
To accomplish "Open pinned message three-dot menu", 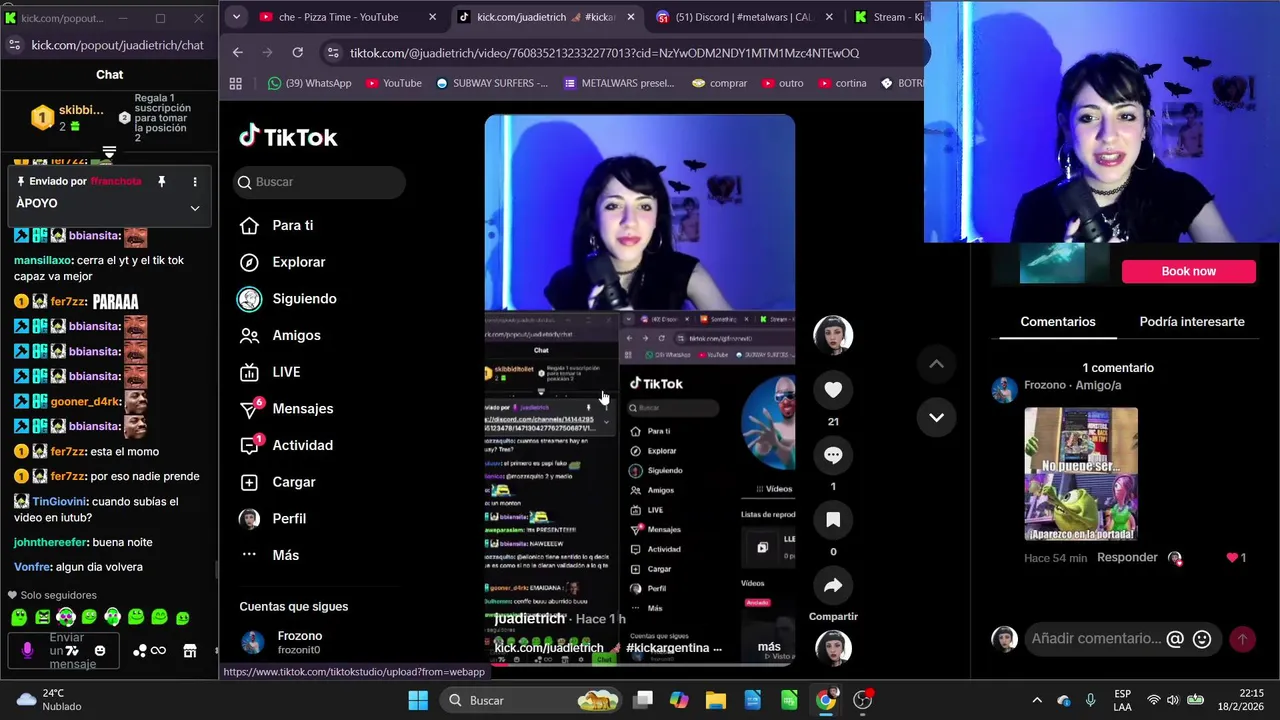I will 195,181.
